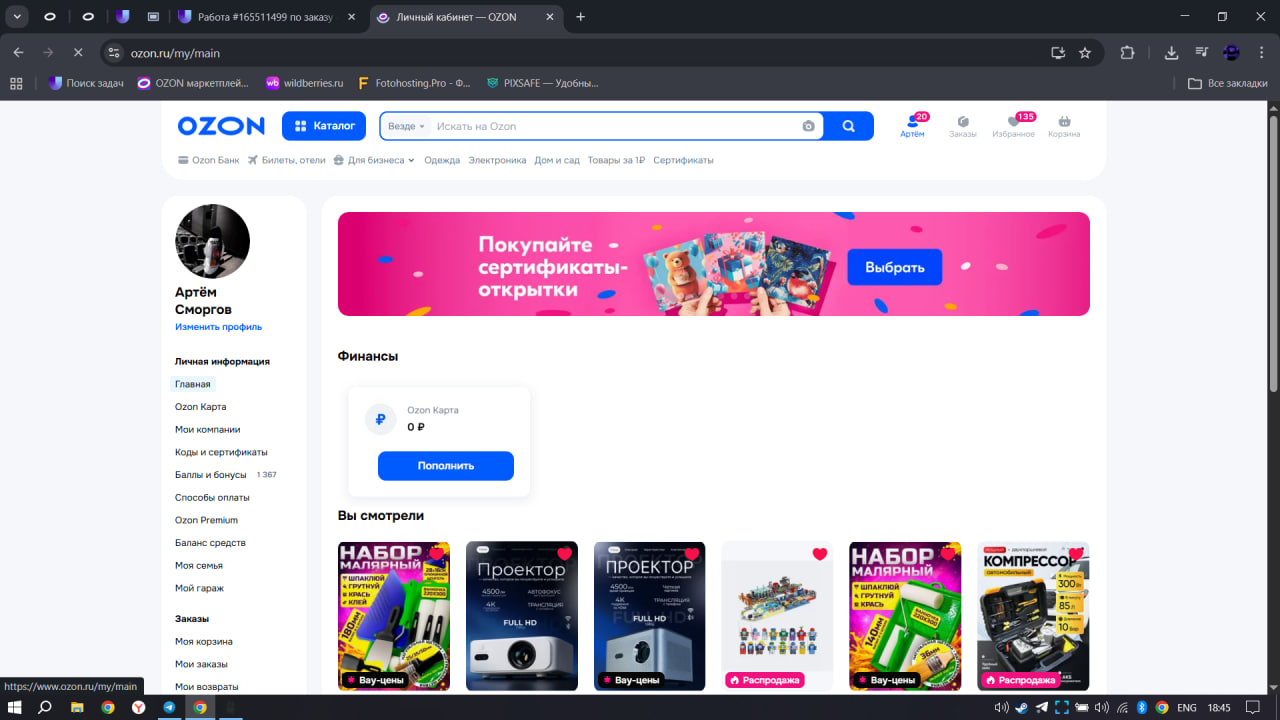Open Билеты, отели section

click(287, 160)
